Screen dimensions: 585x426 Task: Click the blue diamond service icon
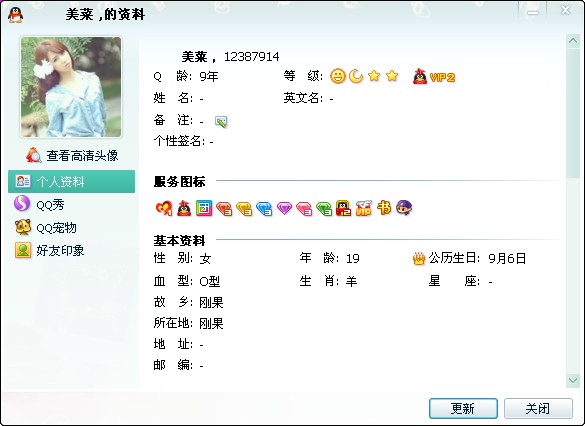click(x=264, y=209)
